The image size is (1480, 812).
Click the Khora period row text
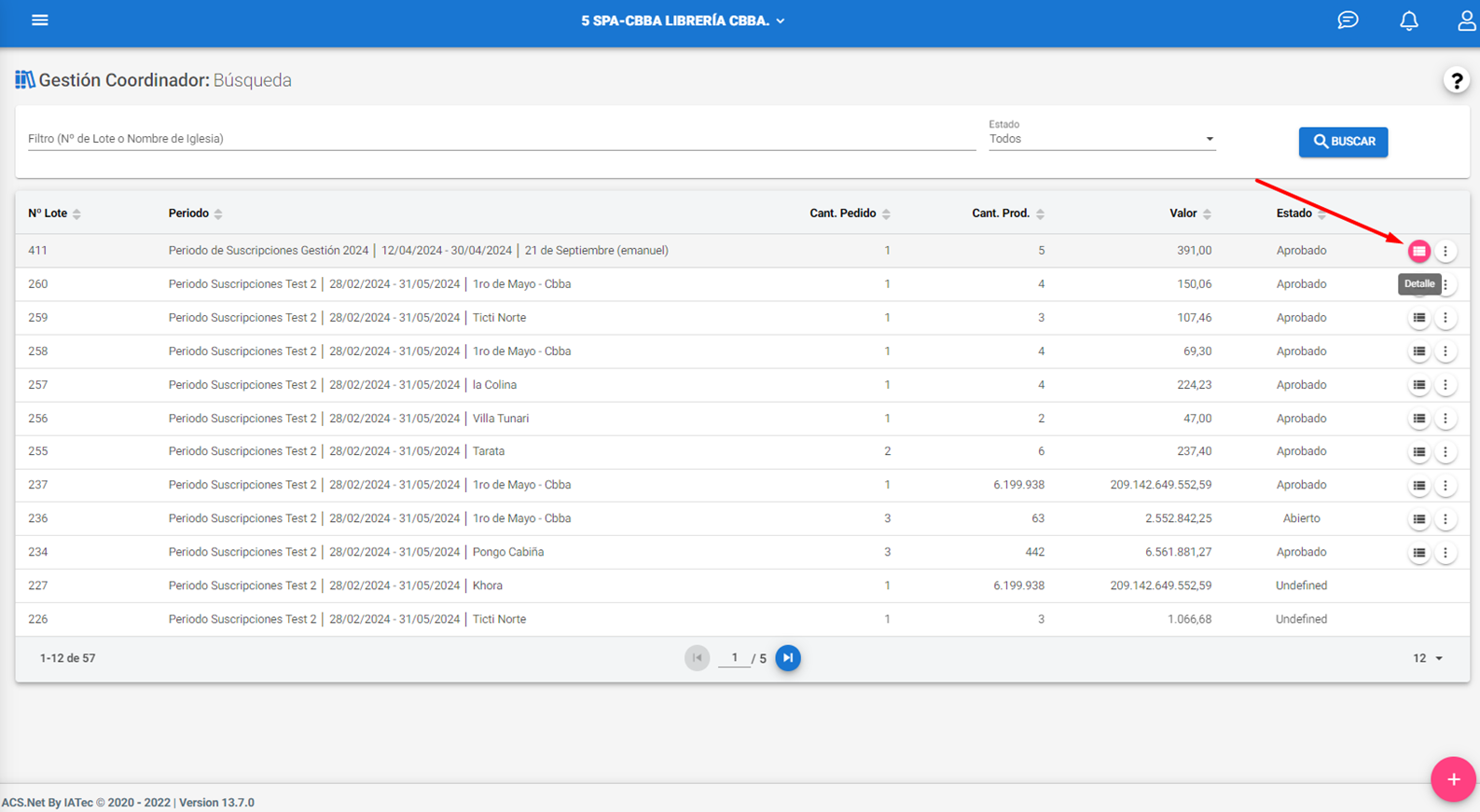click(488, 585)
